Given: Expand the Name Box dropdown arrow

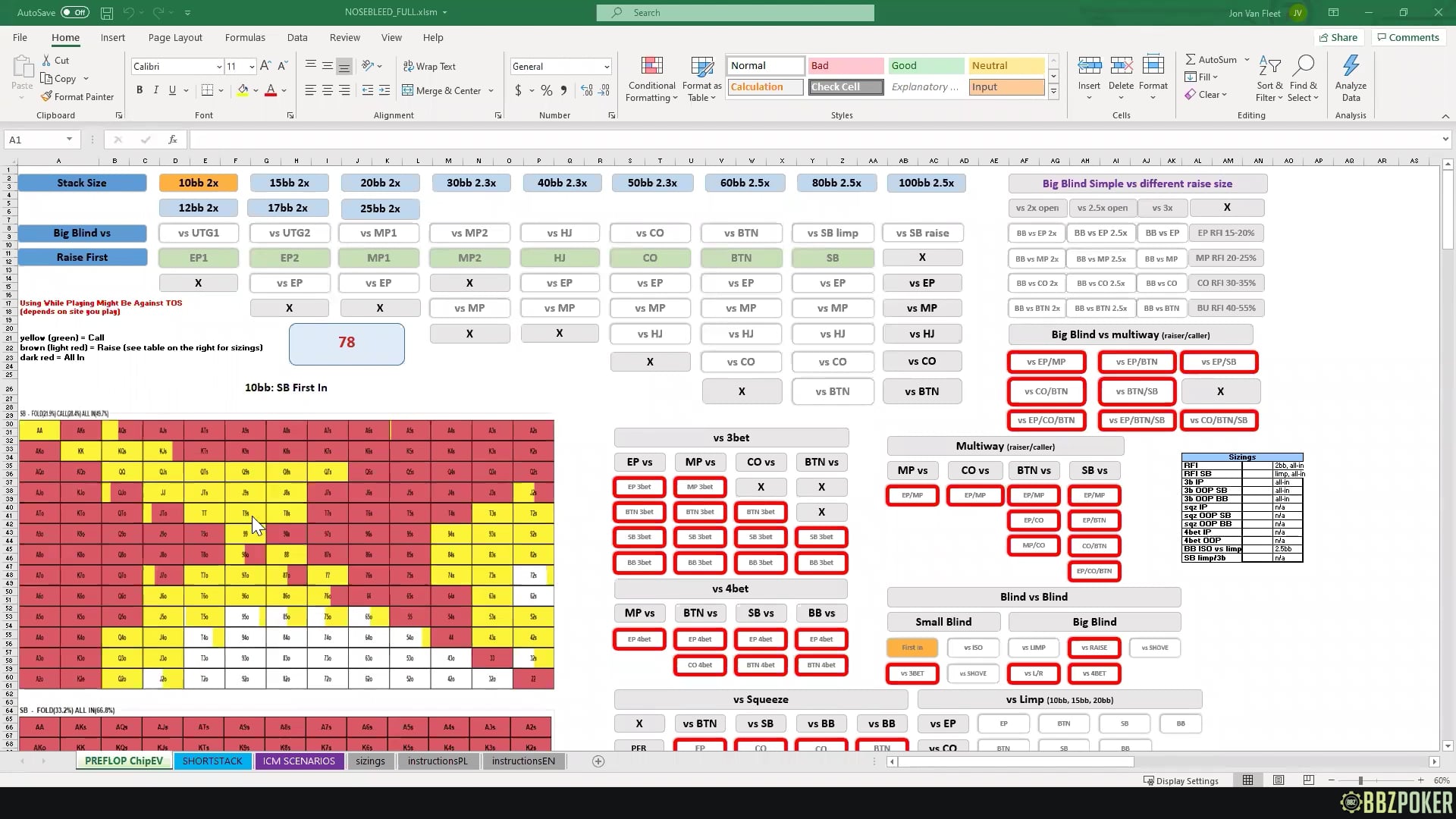Looking at the screenshot, I should click(69, 140).
